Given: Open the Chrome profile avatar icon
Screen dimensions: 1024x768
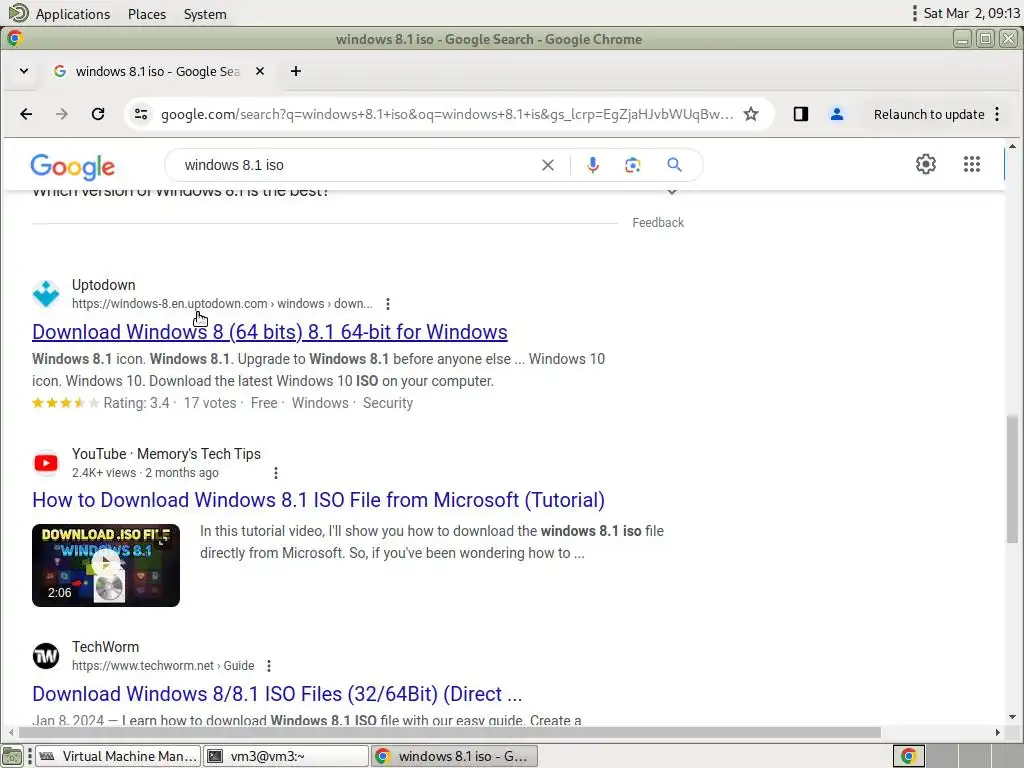Looking at the screenshot, I should click(837, 114).
